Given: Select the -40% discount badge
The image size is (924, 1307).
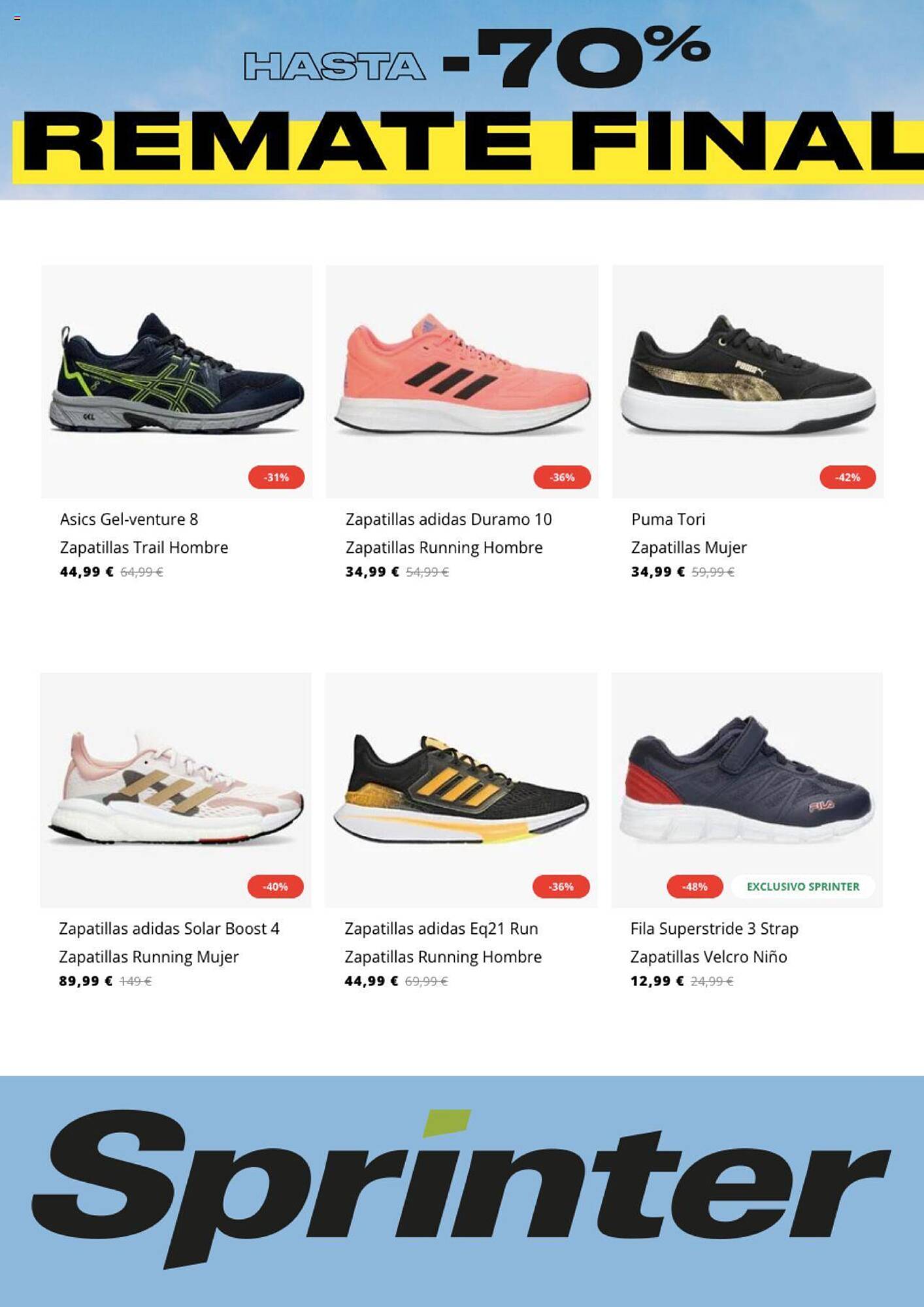Looking at the screenshot, I should [276, 886].
